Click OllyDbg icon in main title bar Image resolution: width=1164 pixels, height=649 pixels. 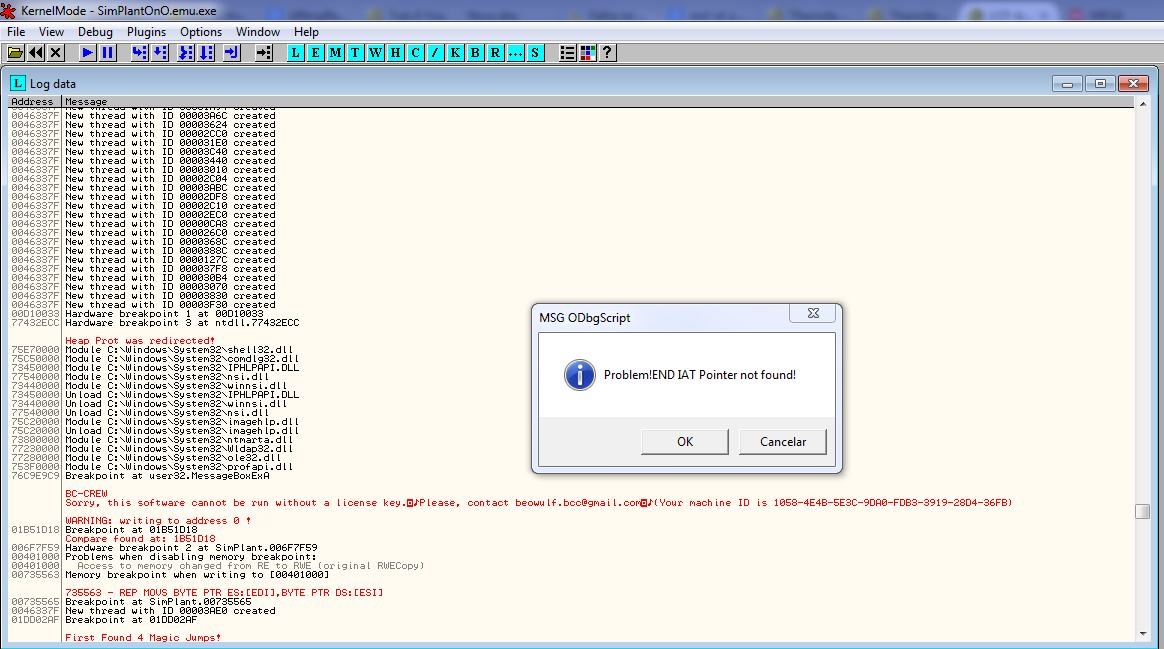8,10
